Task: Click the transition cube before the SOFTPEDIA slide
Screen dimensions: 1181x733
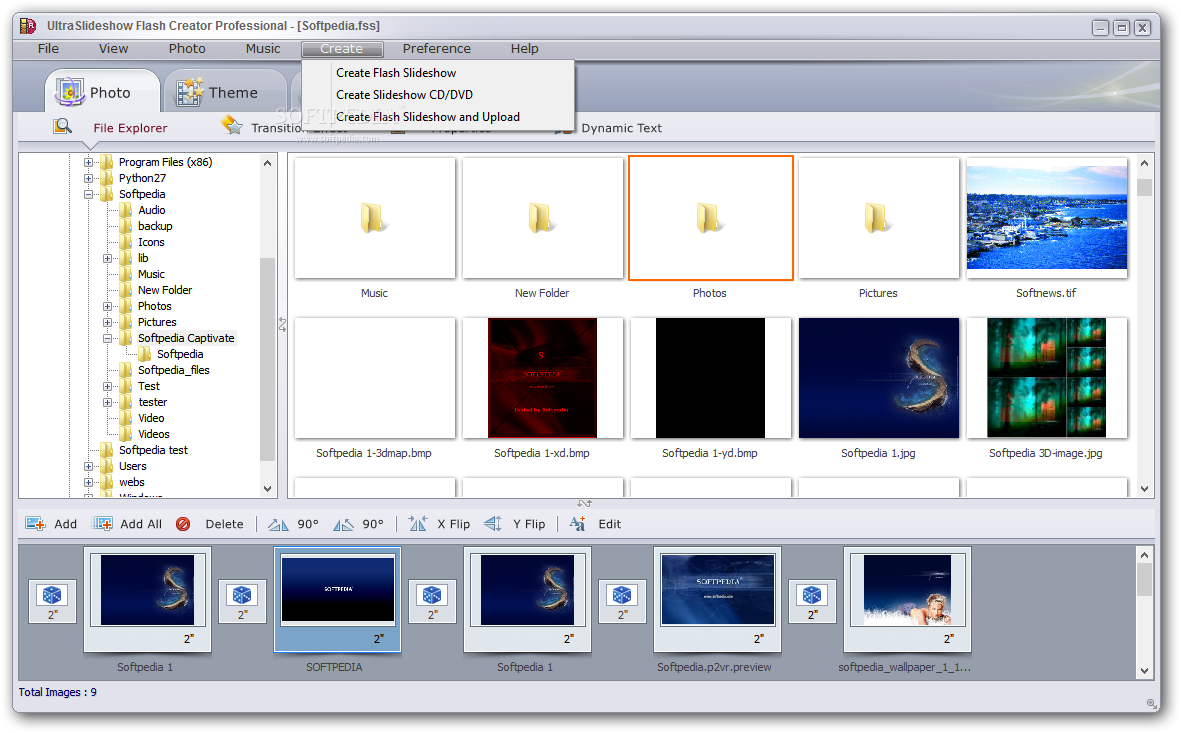Action: (242, 595)
